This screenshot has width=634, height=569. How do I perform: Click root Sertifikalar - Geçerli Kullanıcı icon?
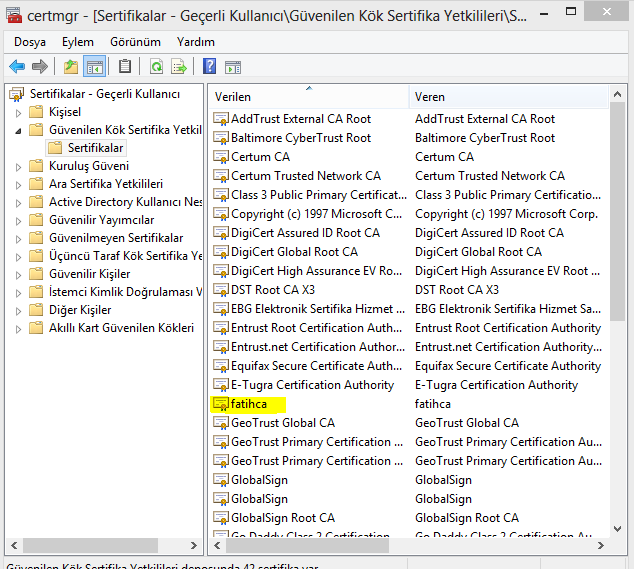[17, 94]
